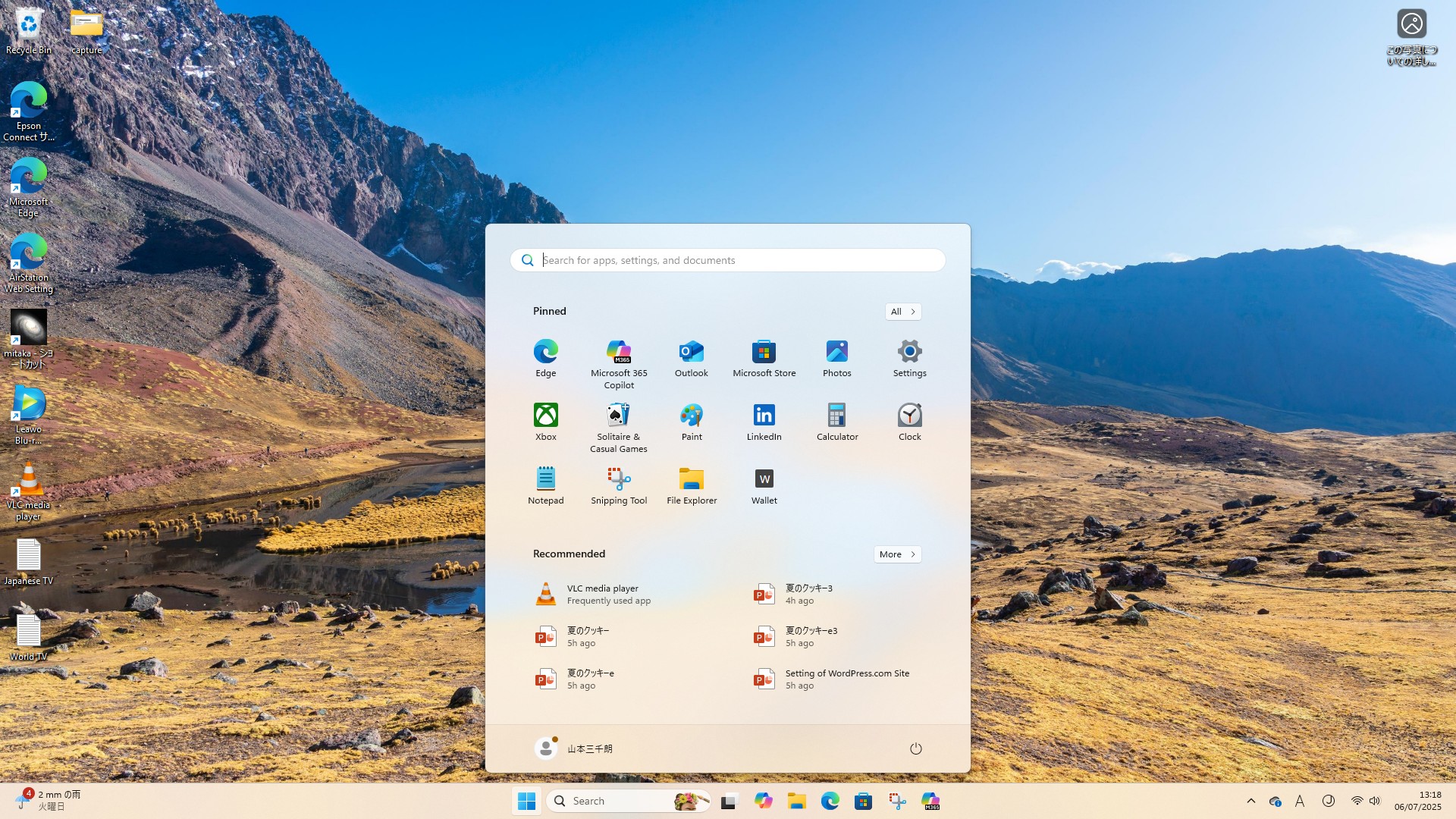This screenshot has width=1456, height=819.
Task: Open Solitaire & Casual Games
Action: (619, 428)
